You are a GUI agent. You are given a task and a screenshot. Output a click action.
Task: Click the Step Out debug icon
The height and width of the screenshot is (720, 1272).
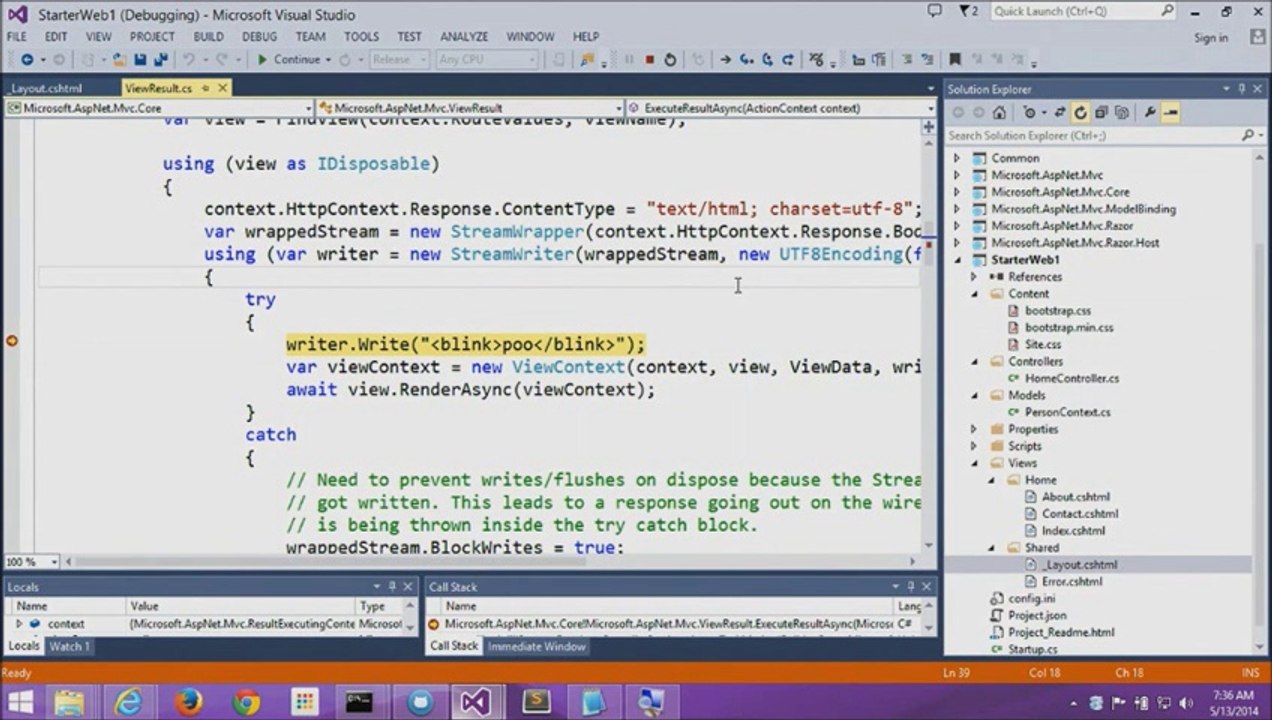point(788,59)
